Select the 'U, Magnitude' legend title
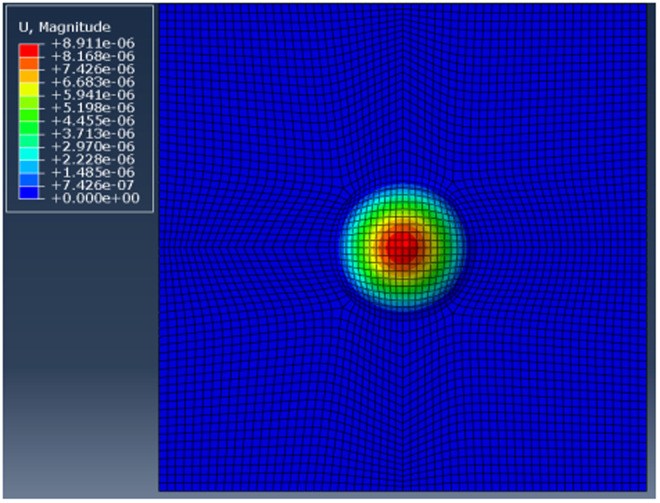This screenshot has width=660, height=503. (64, 27)
